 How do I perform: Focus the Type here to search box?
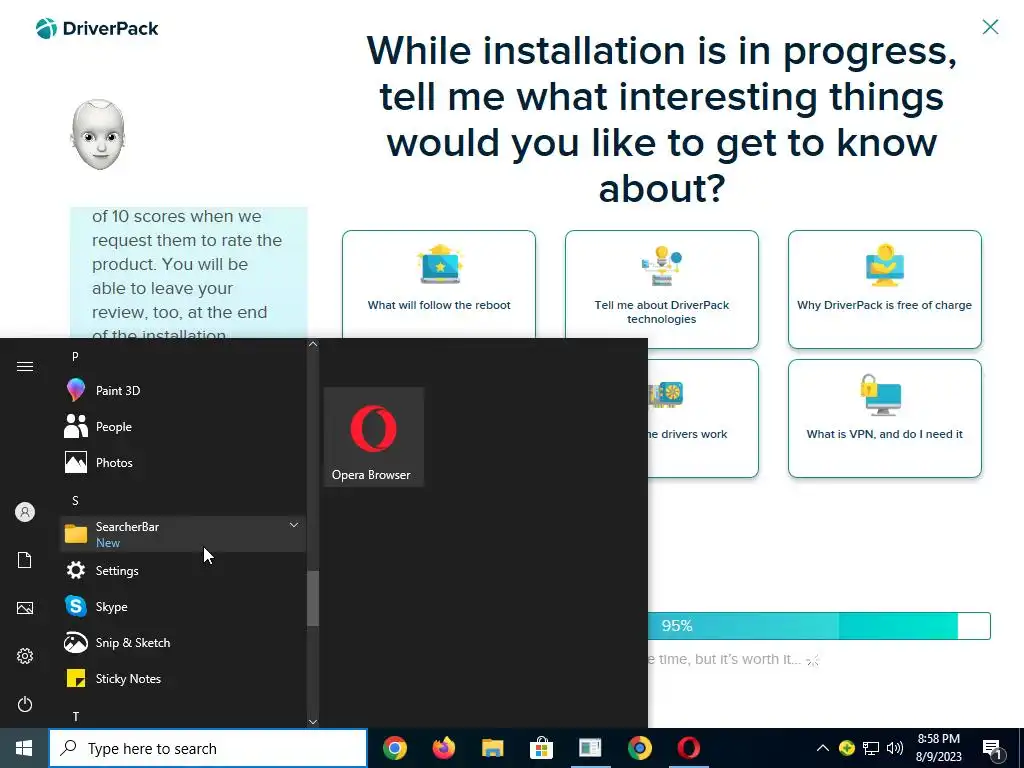208,748
